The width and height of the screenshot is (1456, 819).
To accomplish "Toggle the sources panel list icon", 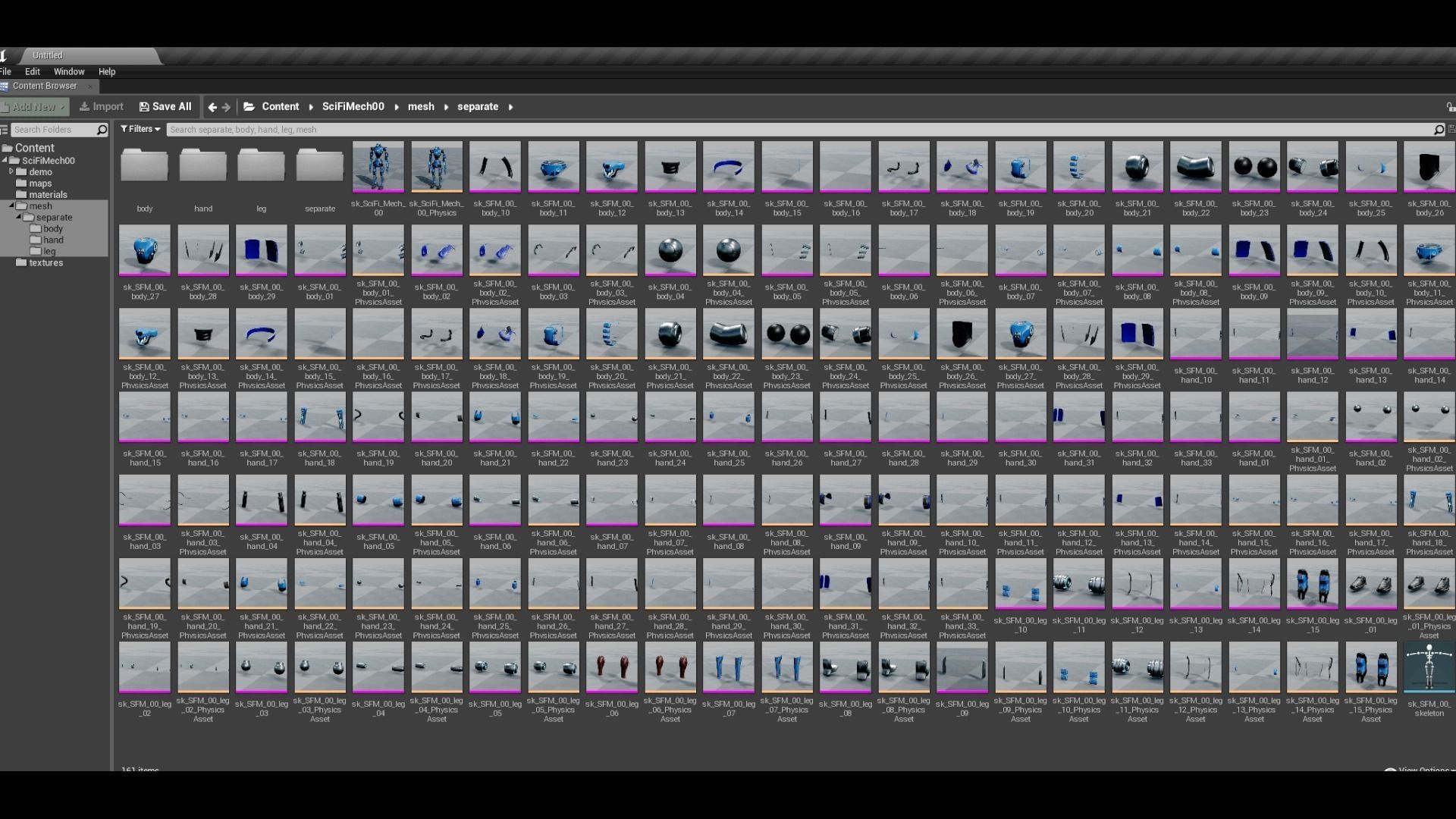I will coord(5,130).
